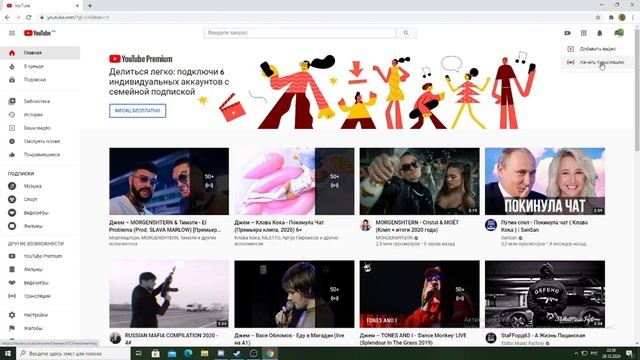Open Клава Кока Покинула чат mix thumbnail
The height and width of the screenshot is (360, 640).
[x=294, y=181]
